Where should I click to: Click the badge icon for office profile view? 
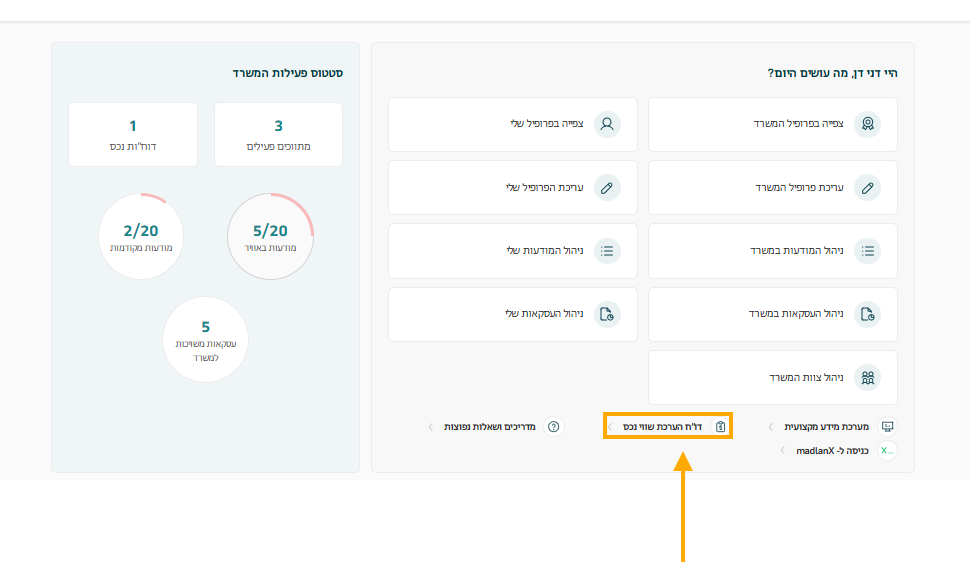[868, 124]
